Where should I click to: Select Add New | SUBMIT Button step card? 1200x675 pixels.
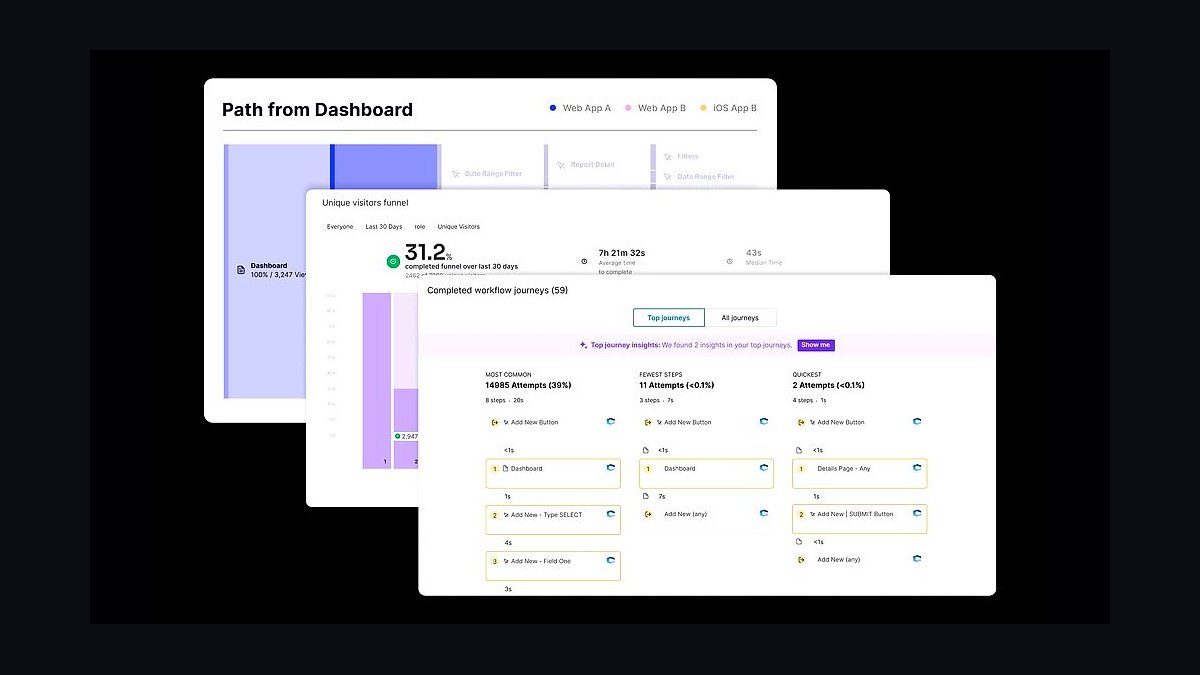click(860, 520)
